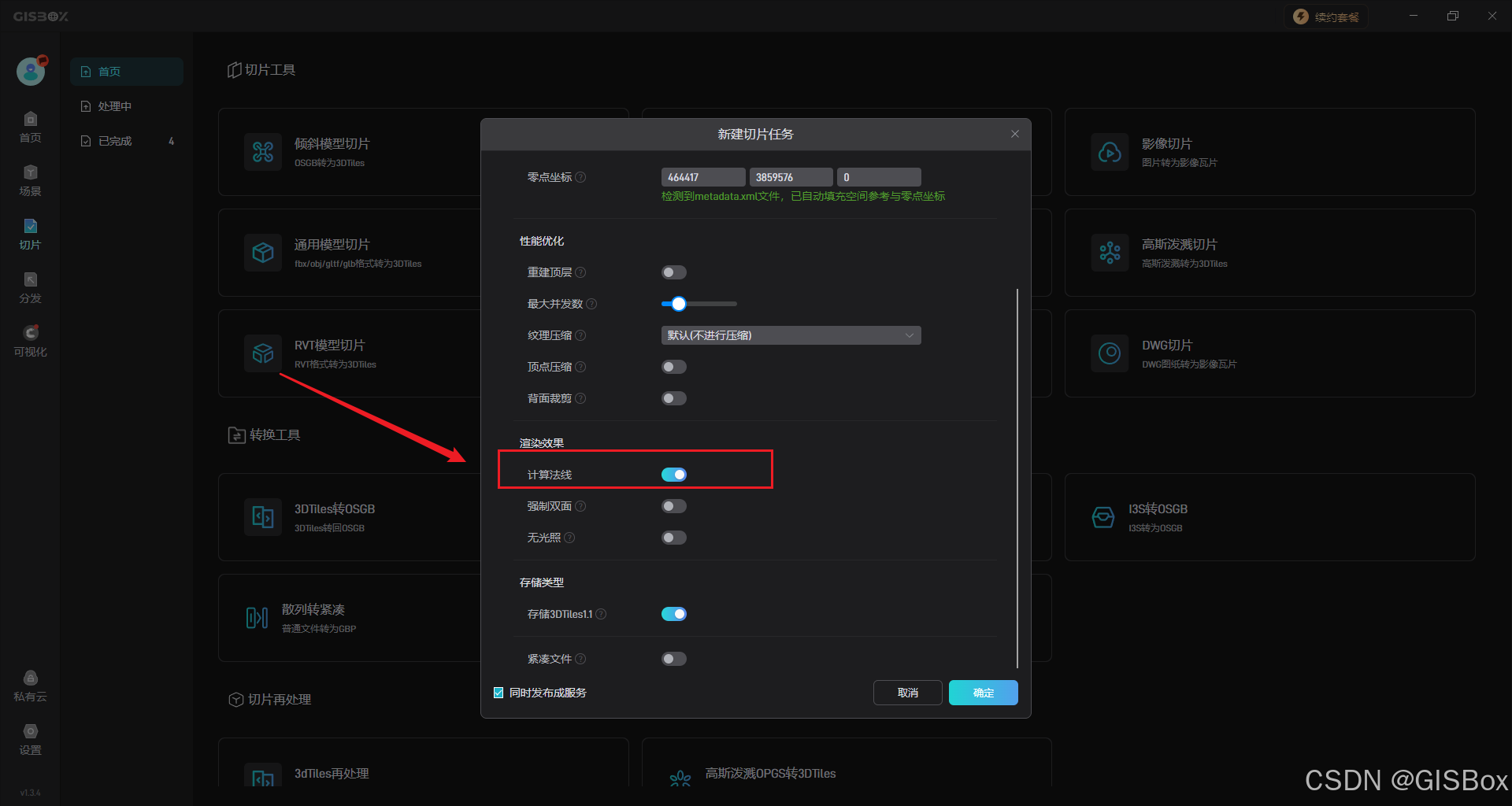Screen dimensions: 1512x806
Task: Click the help icon beside 零点坐标
Action: tap(580, 177)
